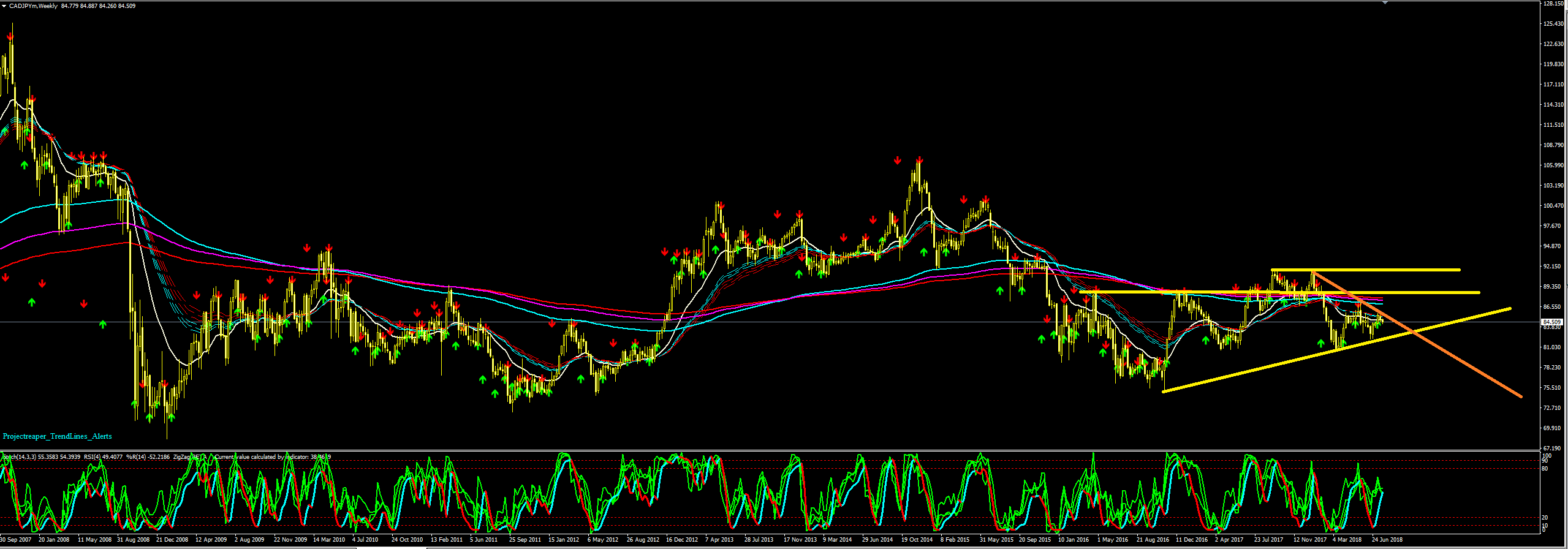Click the 7 Apr 2013 date label
Screen dimensions: 1568x549
click(719, 540)
